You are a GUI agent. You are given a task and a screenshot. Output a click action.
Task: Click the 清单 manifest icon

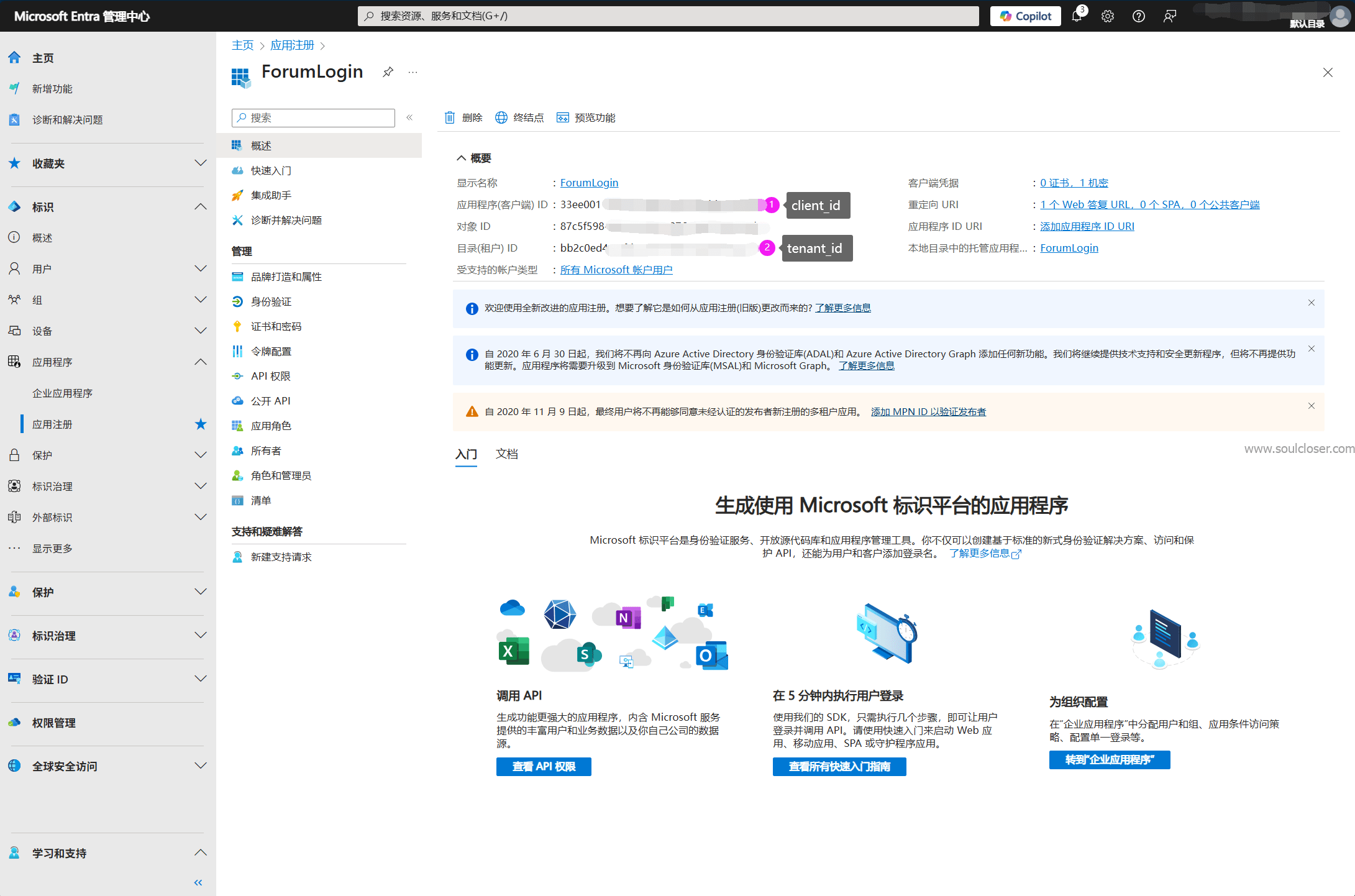[x=237, y=500]
